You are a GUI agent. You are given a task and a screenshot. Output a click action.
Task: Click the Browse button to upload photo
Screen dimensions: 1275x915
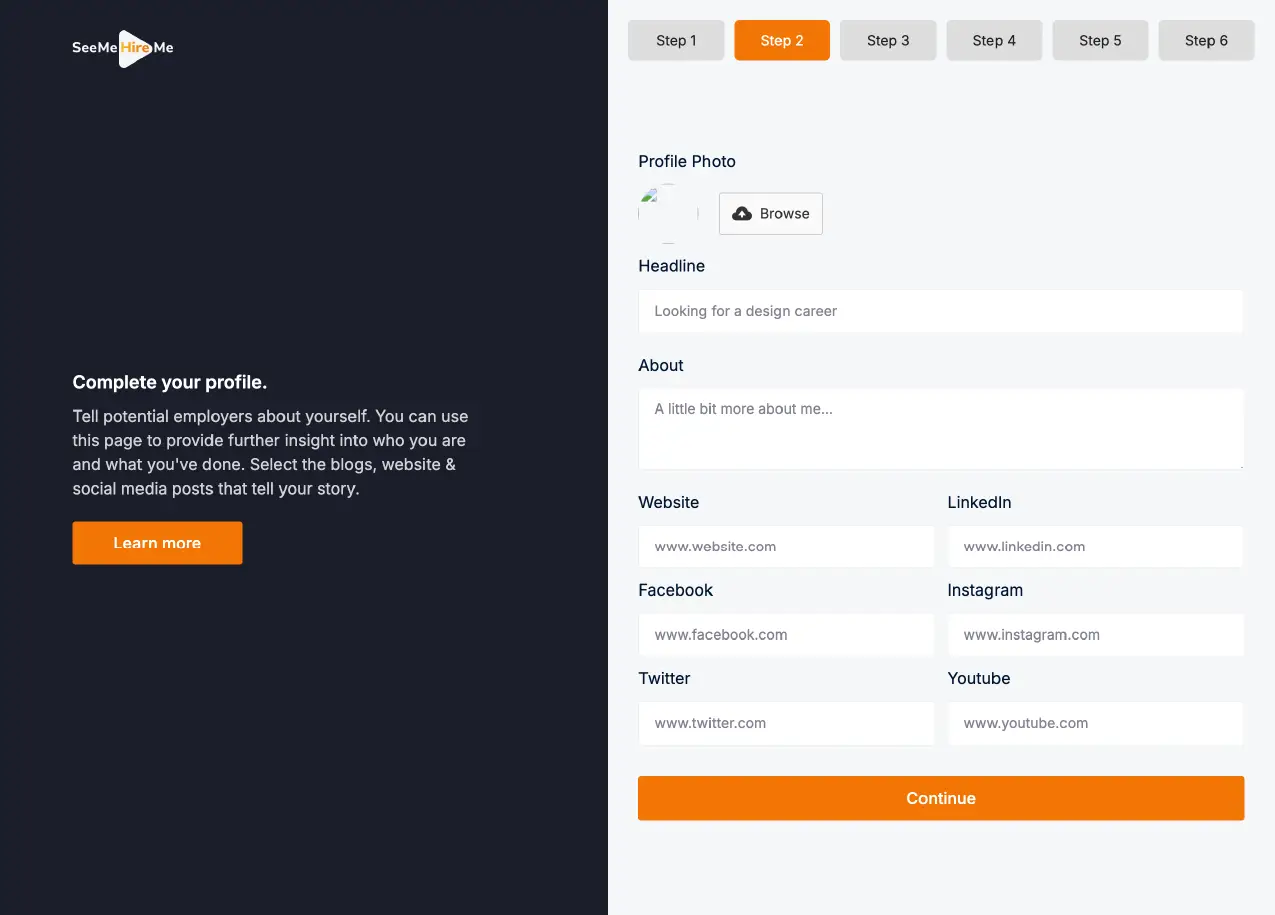770,213
